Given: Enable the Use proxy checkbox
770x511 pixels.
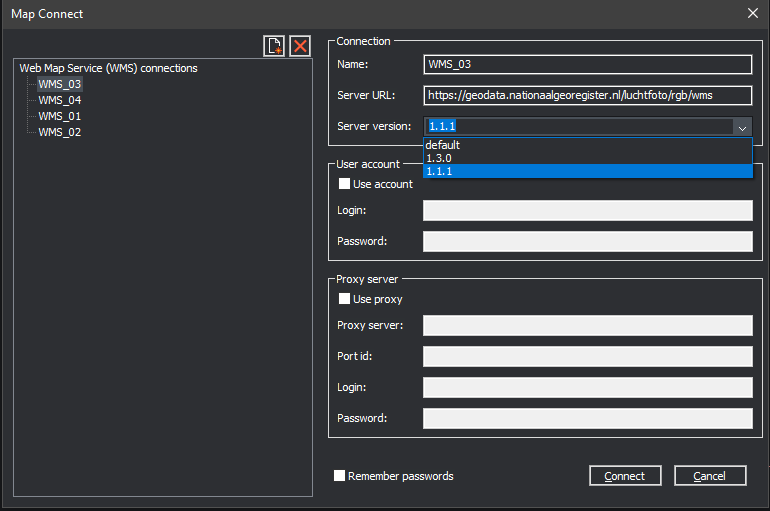Looking at the screenshot, I should tap(345, 299).
